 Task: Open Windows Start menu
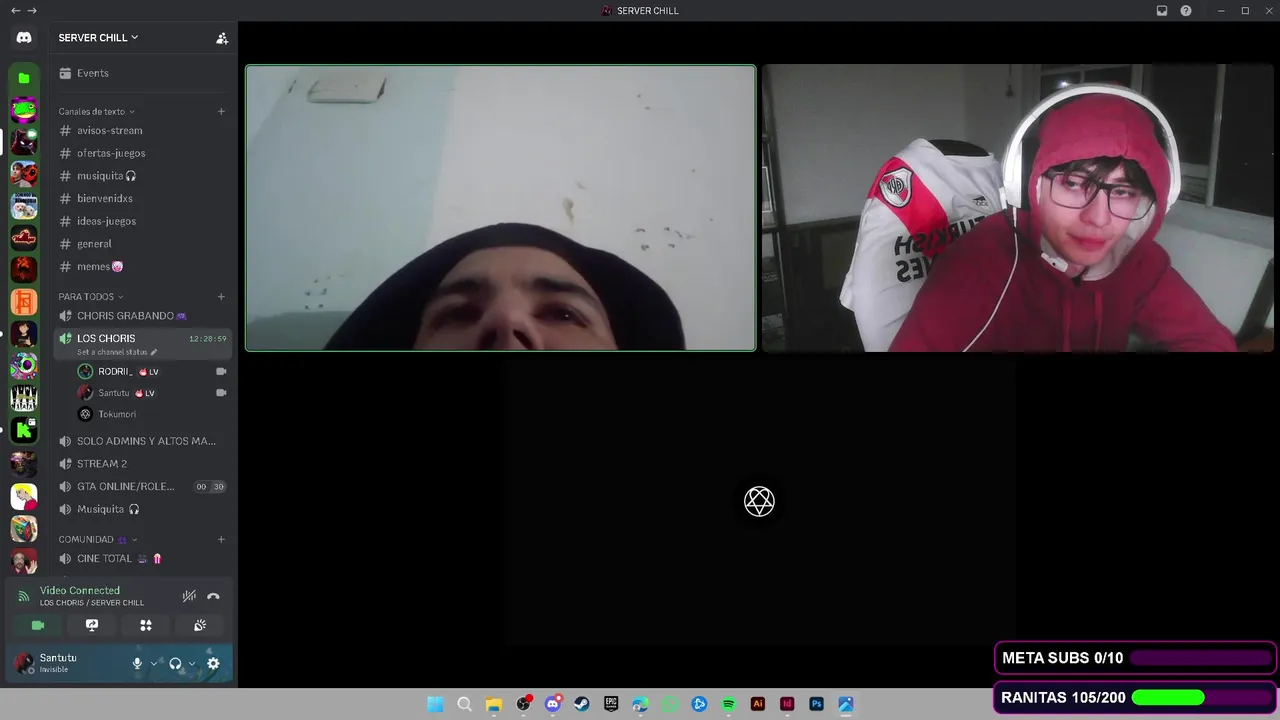coord(435,704)
